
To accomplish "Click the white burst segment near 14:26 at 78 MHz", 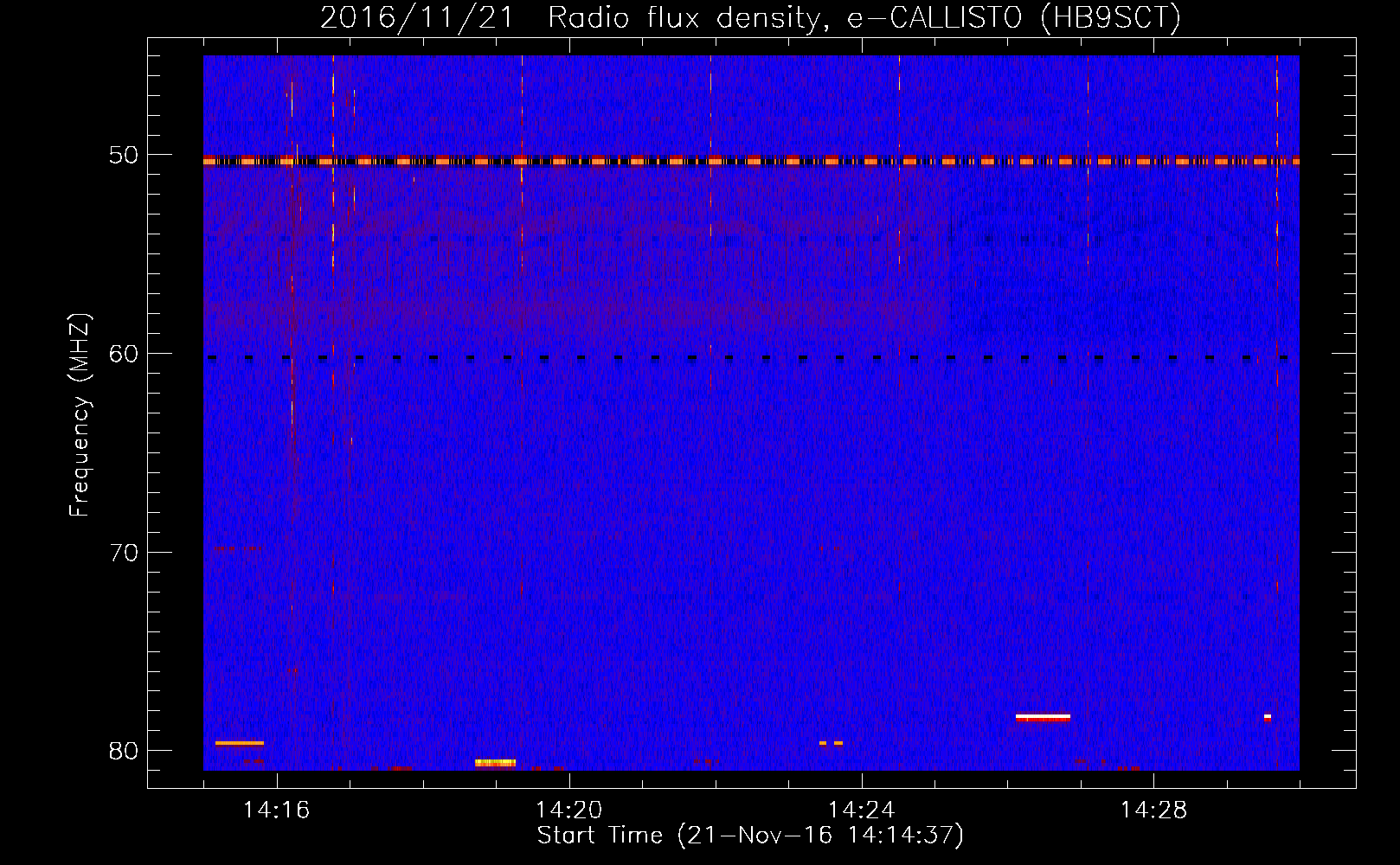I will [x=1043, y=717].
